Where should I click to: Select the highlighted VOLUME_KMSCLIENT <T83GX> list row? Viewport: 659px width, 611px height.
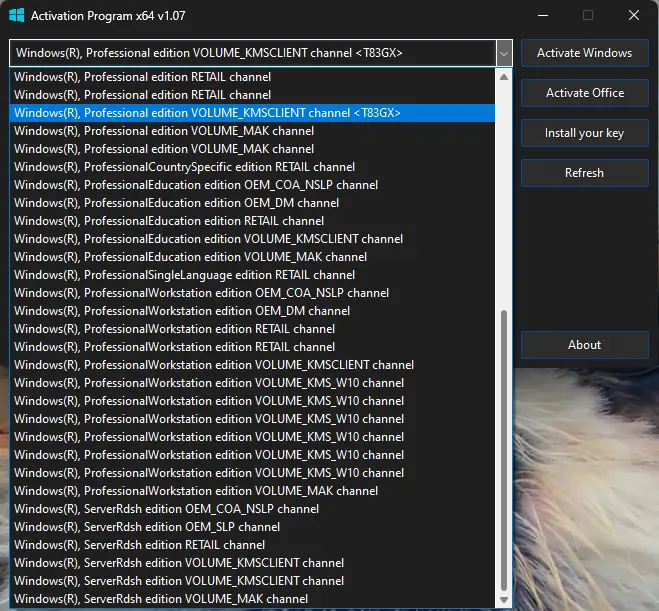point(252,113)
